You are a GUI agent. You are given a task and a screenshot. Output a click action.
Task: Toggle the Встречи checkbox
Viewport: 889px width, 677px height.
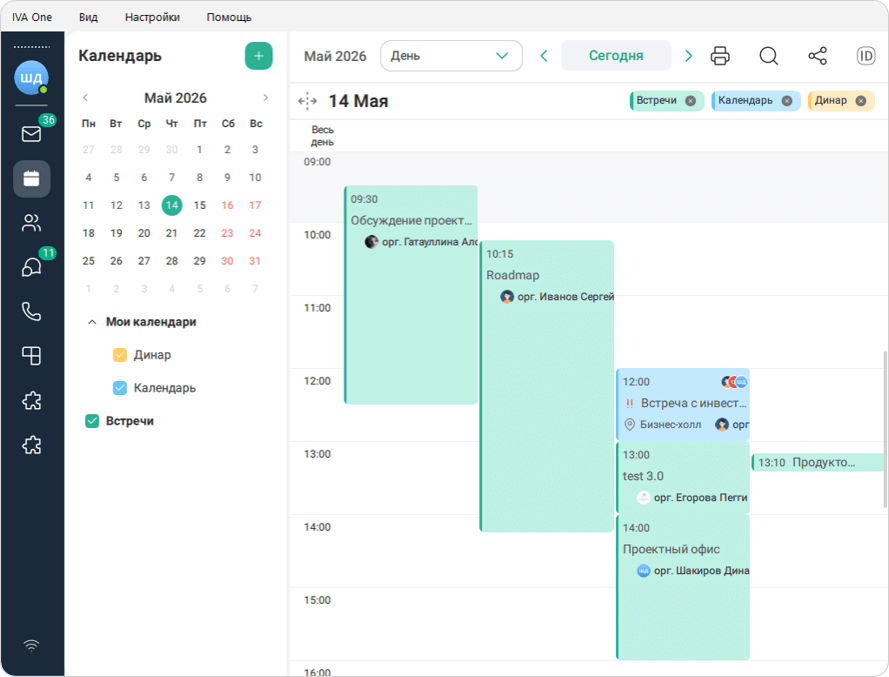coord(92,421)
